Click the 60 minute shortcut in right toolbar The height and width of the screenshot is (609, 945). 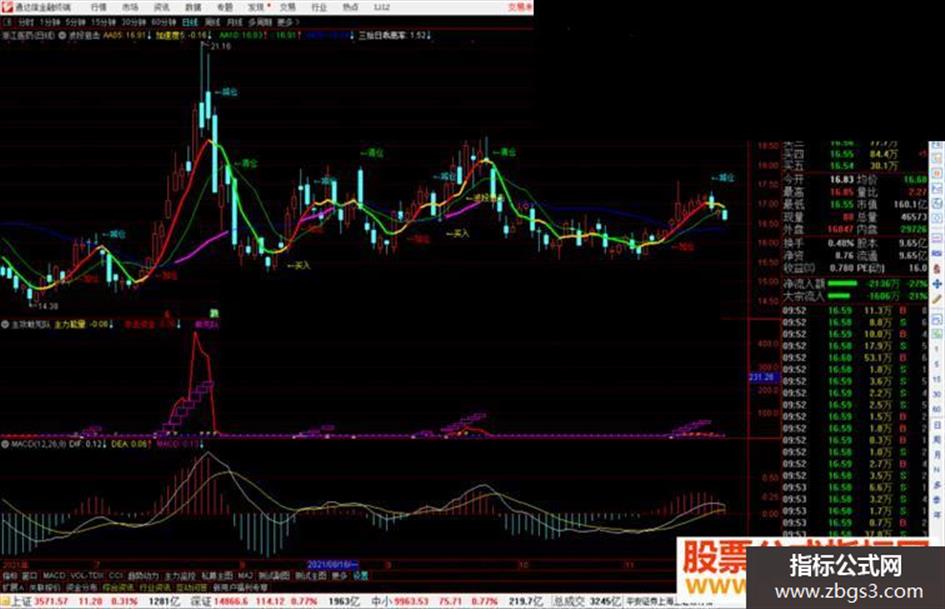[x=937, y=409]
